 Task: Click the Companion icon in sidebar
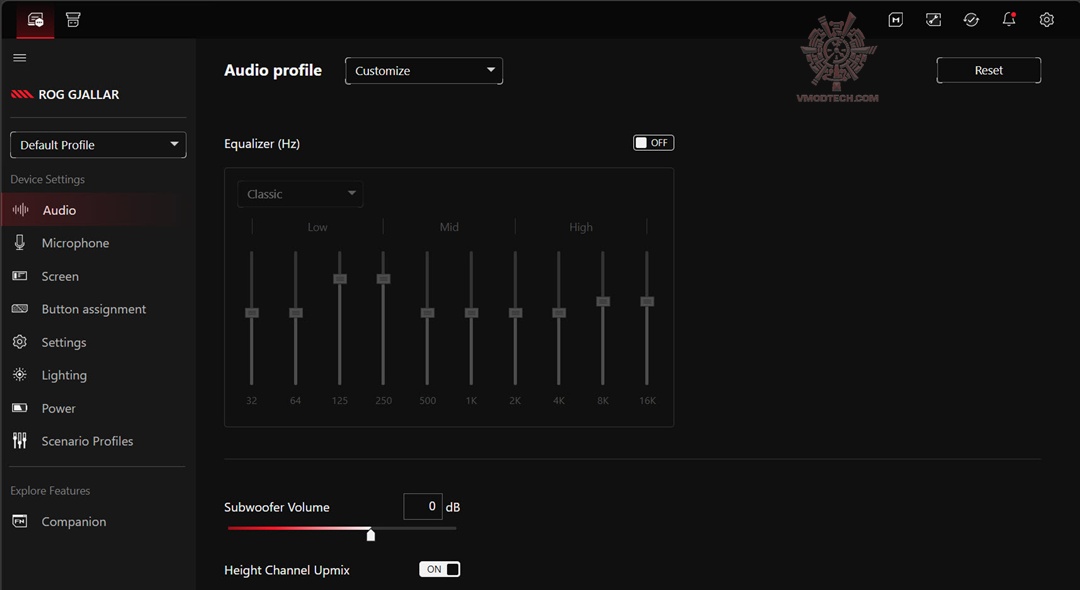coord(19,521)
